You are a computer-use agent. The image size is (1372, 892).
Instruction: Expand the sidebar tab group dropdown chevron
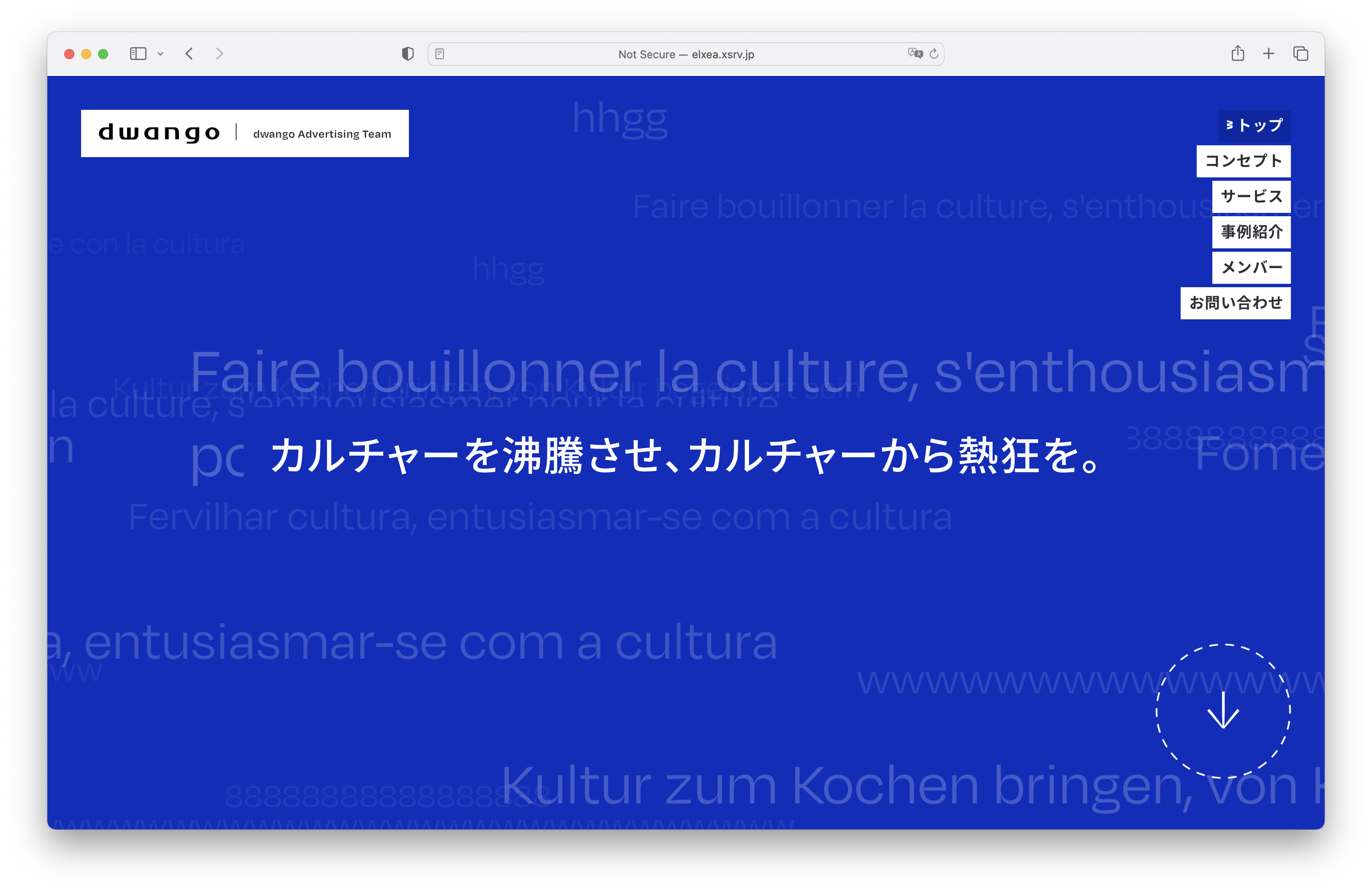point(161,54)
